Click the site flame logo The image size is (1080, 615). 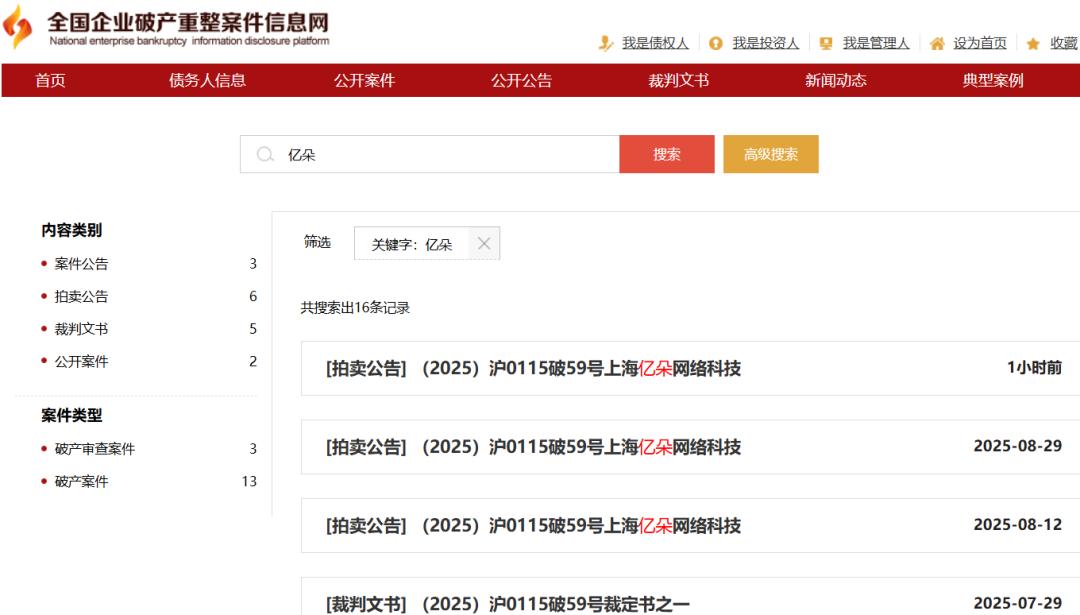17,29
